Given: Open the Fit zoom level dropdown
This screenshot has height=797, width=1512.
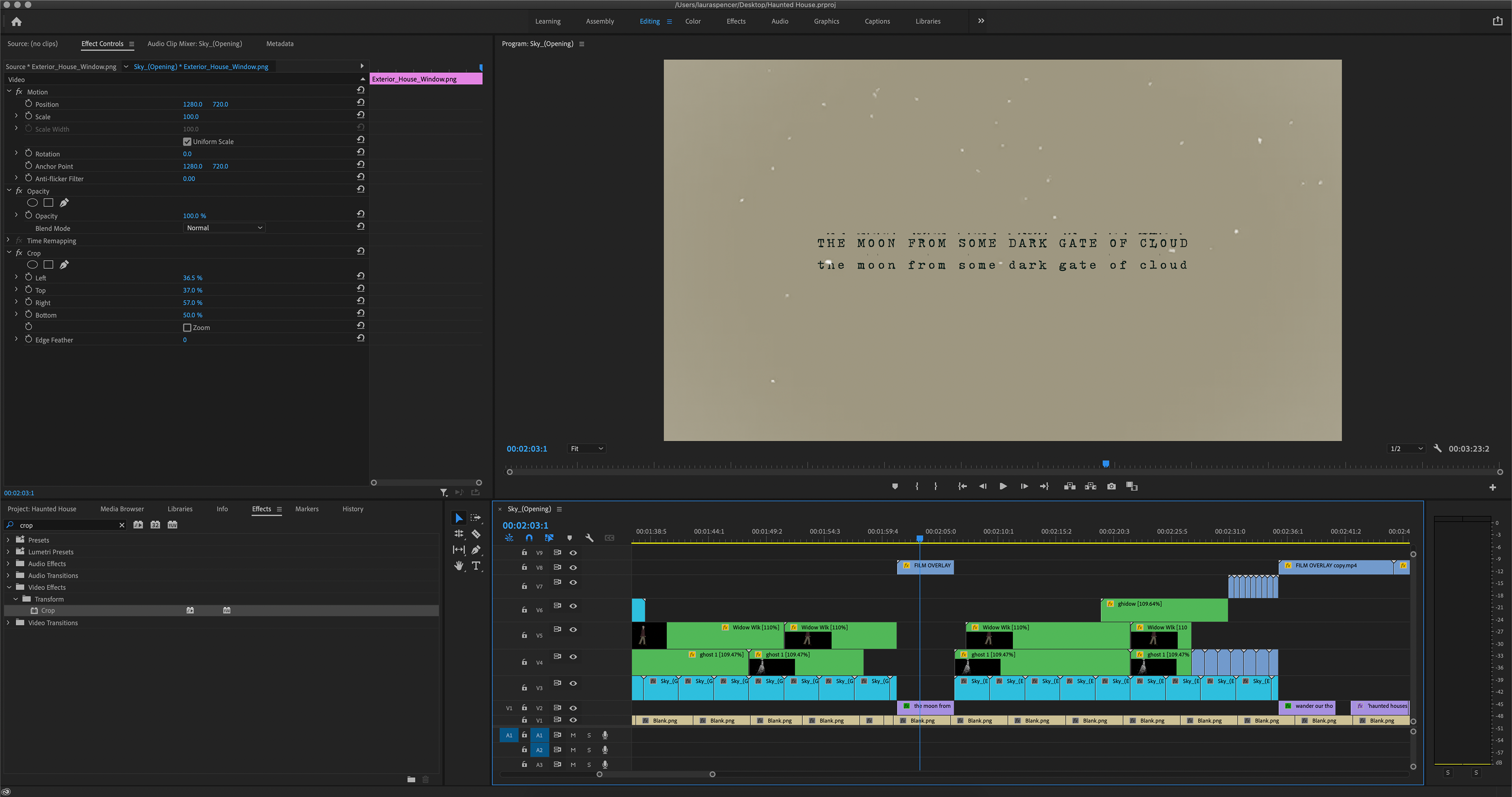Looking at the screenshot, I should click(586, 448).
